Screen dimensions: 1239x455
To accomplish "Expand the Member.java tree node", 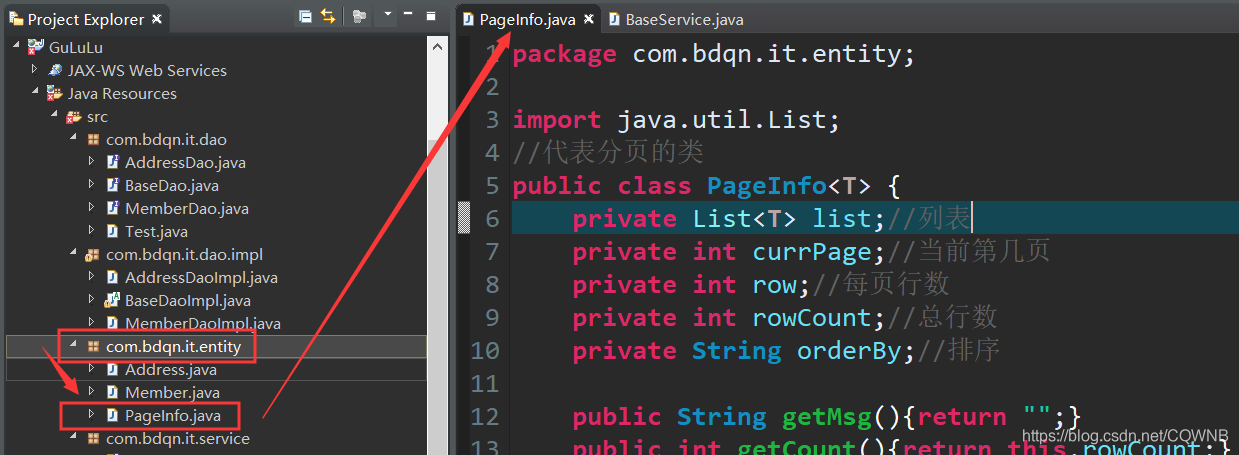I will (x=91, y=392).
